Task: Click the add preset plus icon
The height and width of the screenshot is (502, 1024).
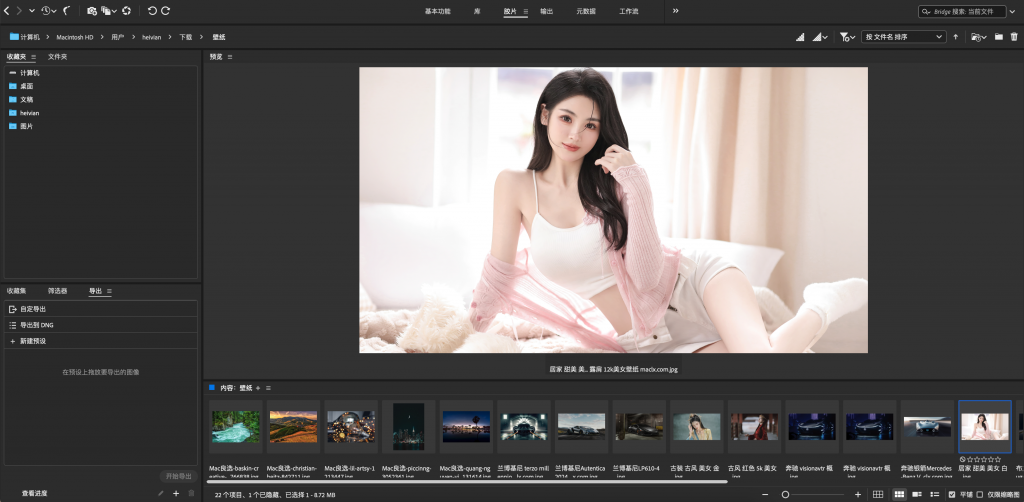Action: 176,494
